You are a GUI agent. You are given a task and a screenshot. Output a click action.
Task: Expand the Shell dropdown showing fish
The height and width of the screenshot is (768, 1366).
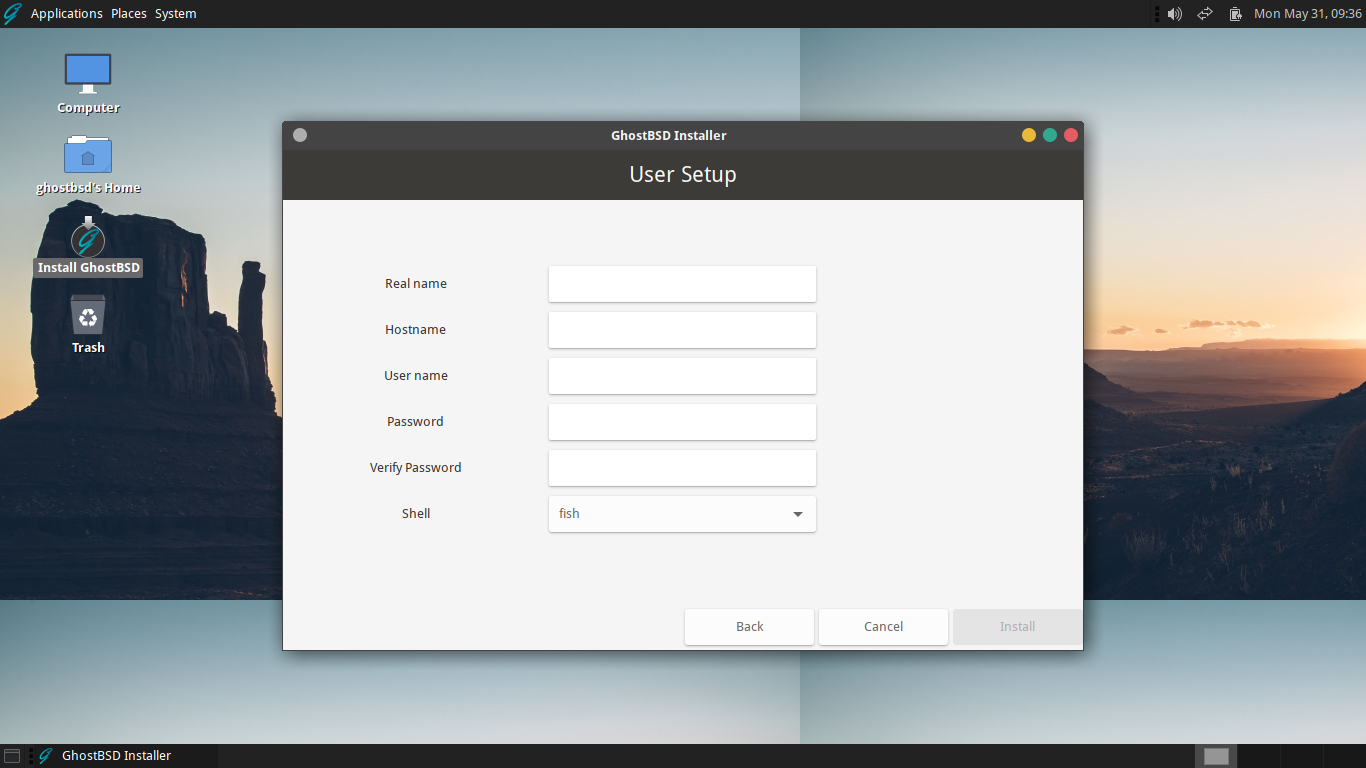682,514
